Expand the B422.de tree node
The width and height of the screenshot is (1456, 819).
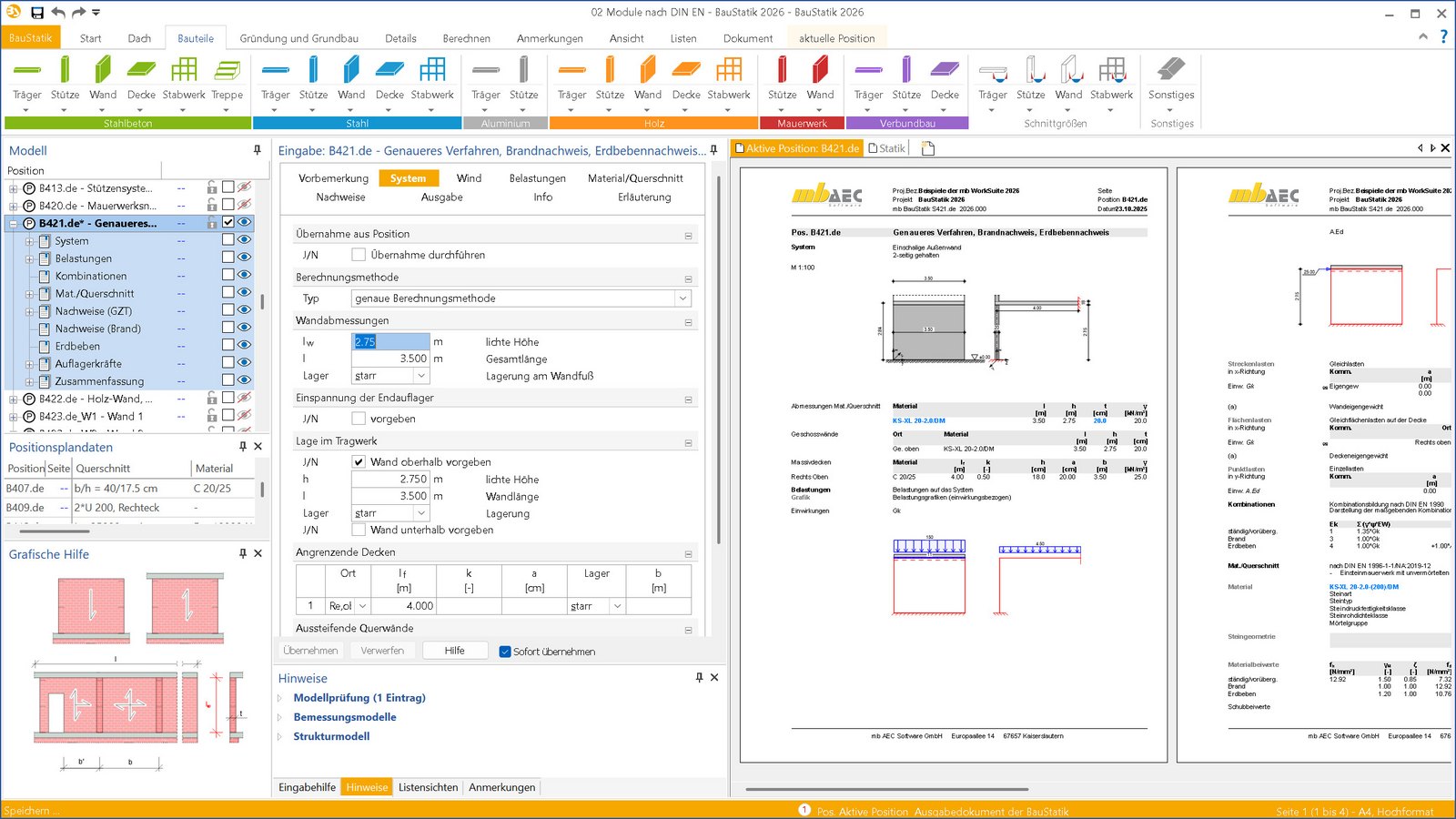pyautogui.click(x=14, y=399)
